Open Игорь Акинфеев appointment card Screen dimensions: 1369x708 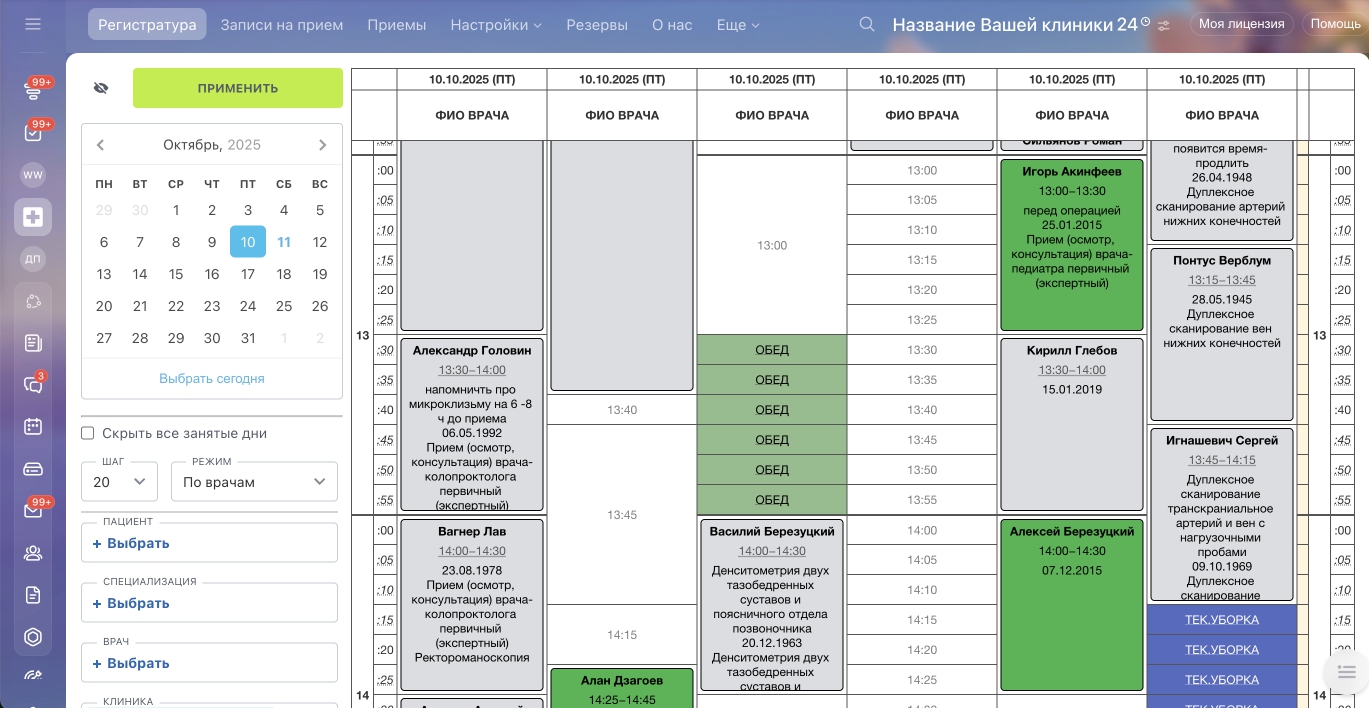tap(1072, 245)
